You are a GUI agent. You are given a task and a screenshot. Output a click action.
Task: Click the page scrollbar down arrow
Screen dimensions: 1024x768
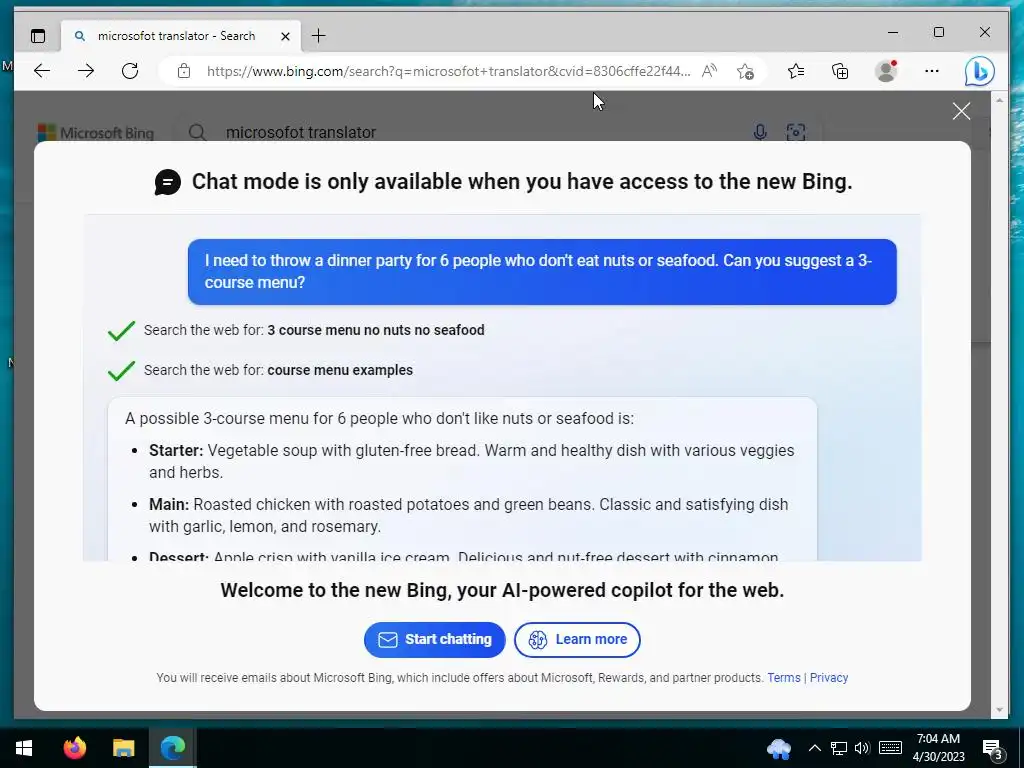pos(999,710)
